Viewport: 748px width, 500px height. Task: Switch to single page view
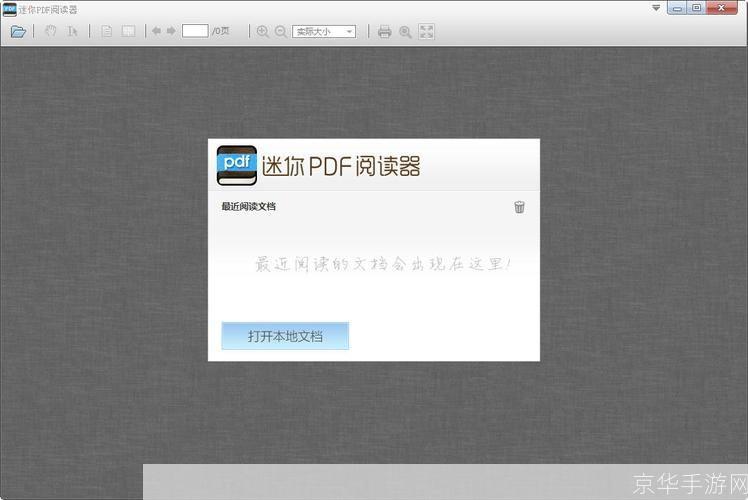pyautogui.click(x=107, y=31)
